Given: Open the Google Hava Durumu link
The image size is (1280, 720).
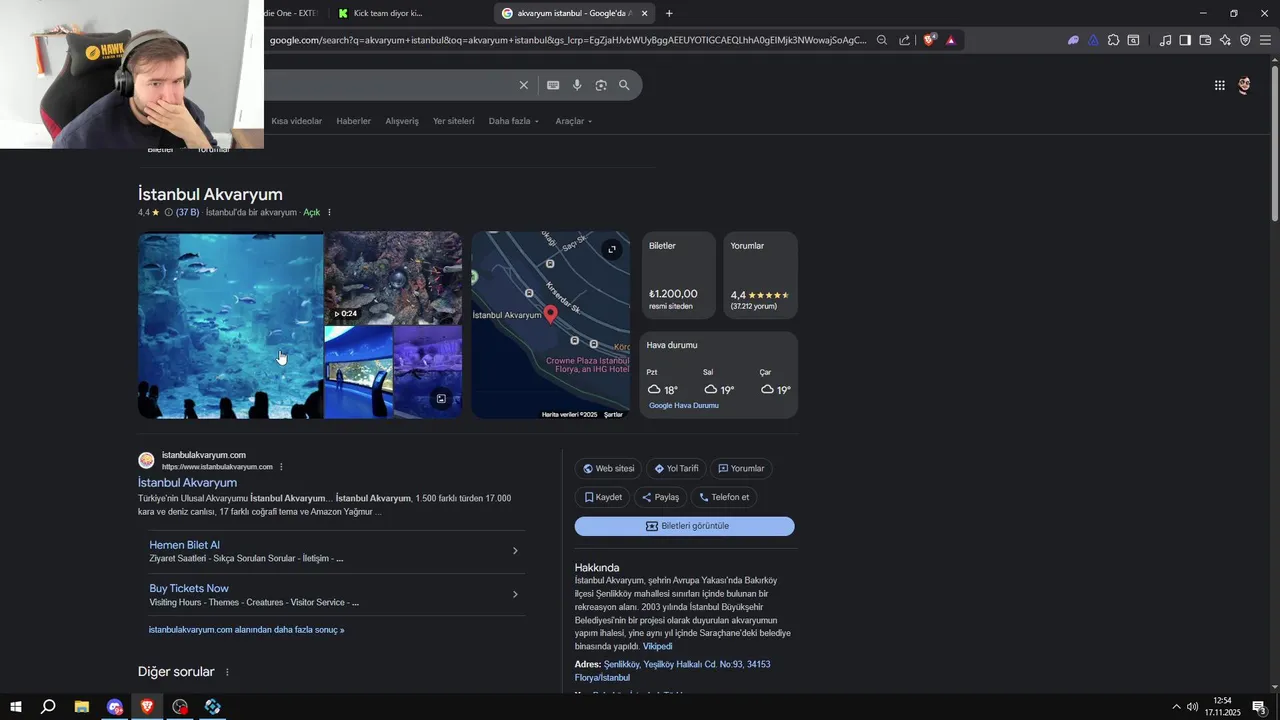Looking at the screenshot, I should point(684,405).
